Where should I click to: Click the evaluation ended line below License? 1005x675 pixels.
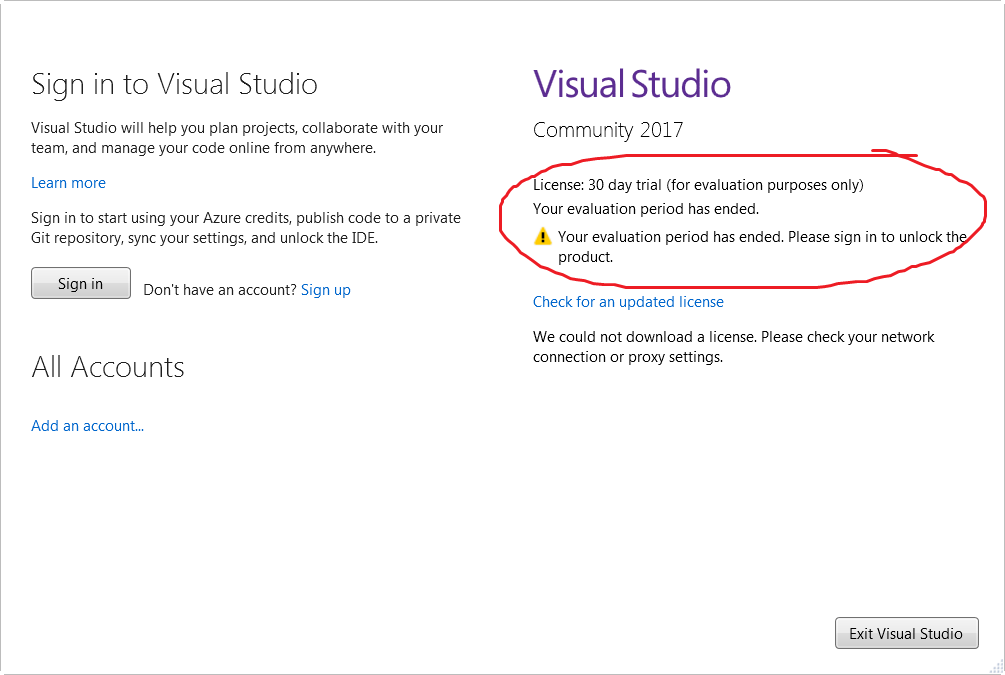645,209
